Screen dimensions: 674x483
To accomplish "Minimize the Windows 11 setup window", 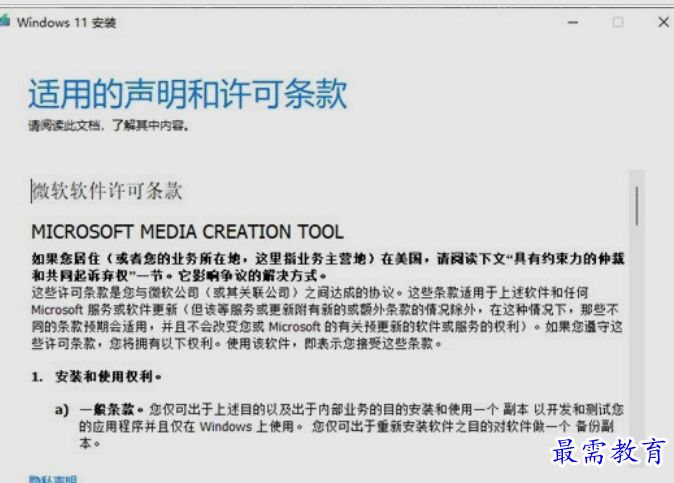I will tap(573, 22).
